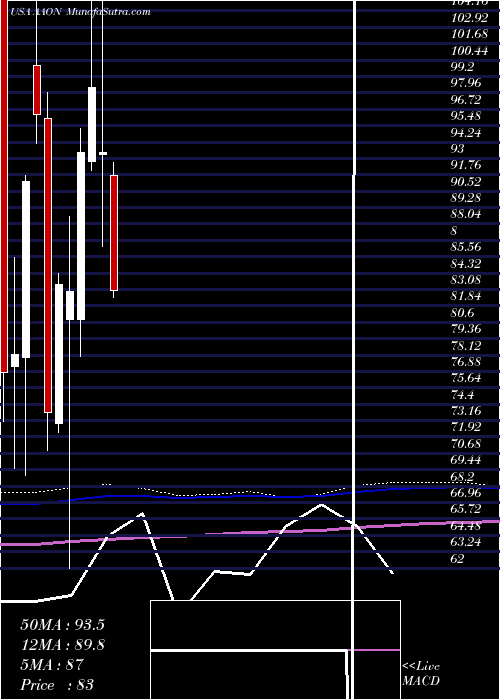Click the 95.48 price label
500x700 pixels.
(x=466, y=117)
